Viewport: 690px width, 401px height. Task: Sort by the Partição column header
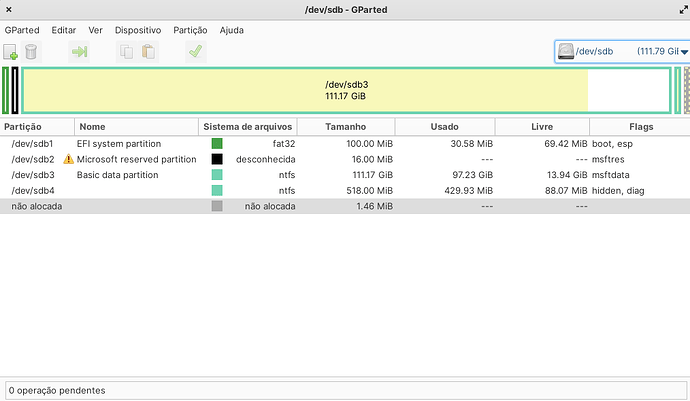[x=37, y=127]
